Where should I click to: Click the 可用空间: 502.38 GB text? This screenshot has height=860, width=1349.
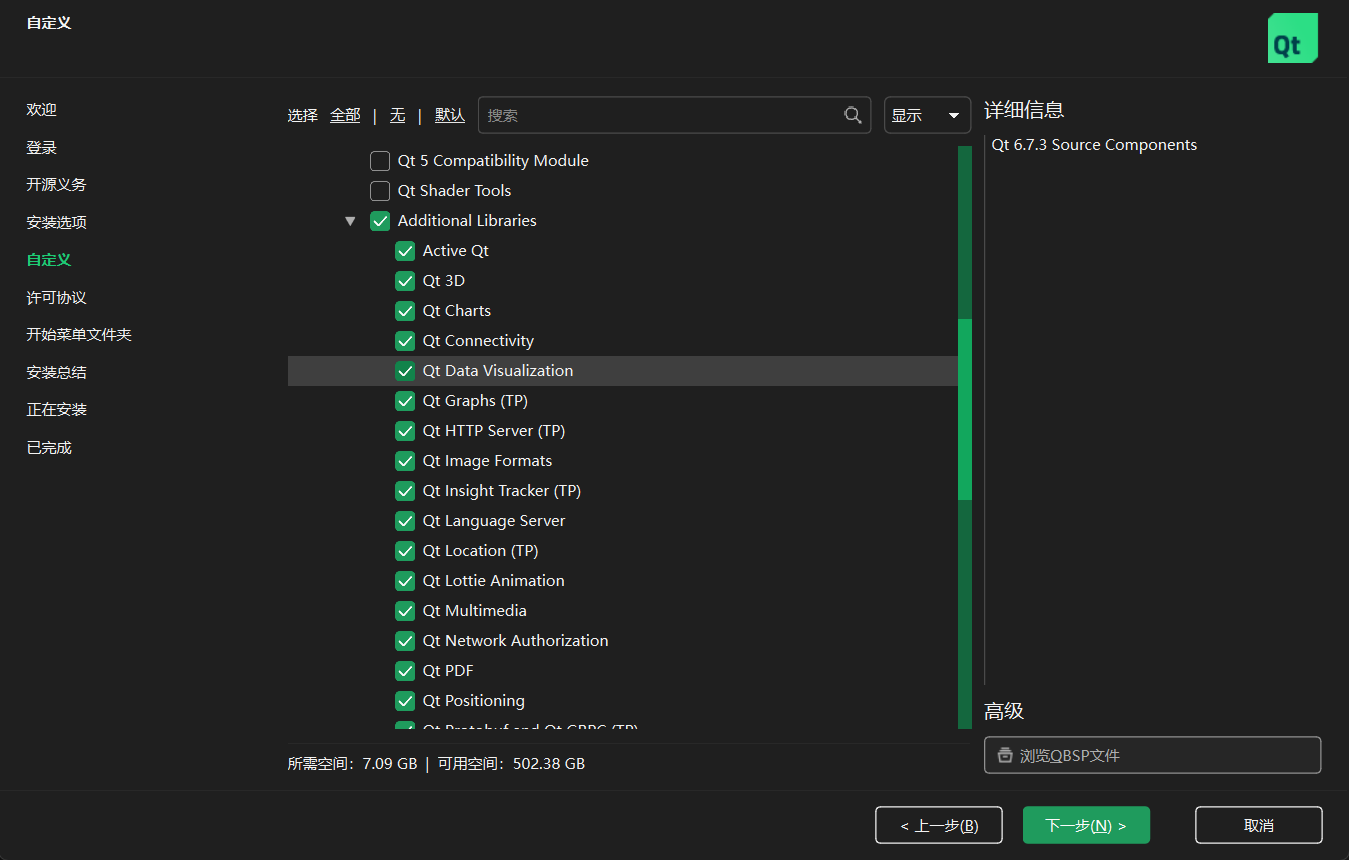point(511,764)
